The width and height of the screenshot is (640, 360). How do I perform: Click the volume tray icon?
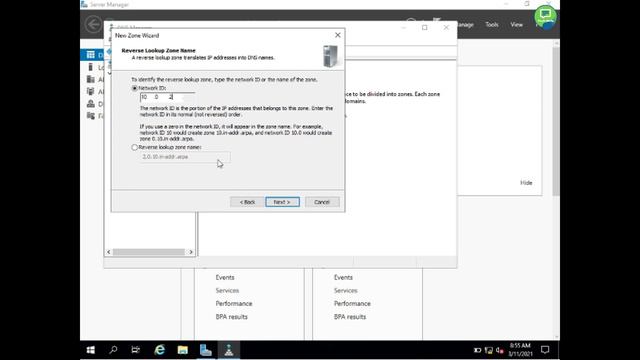(500, 350)
